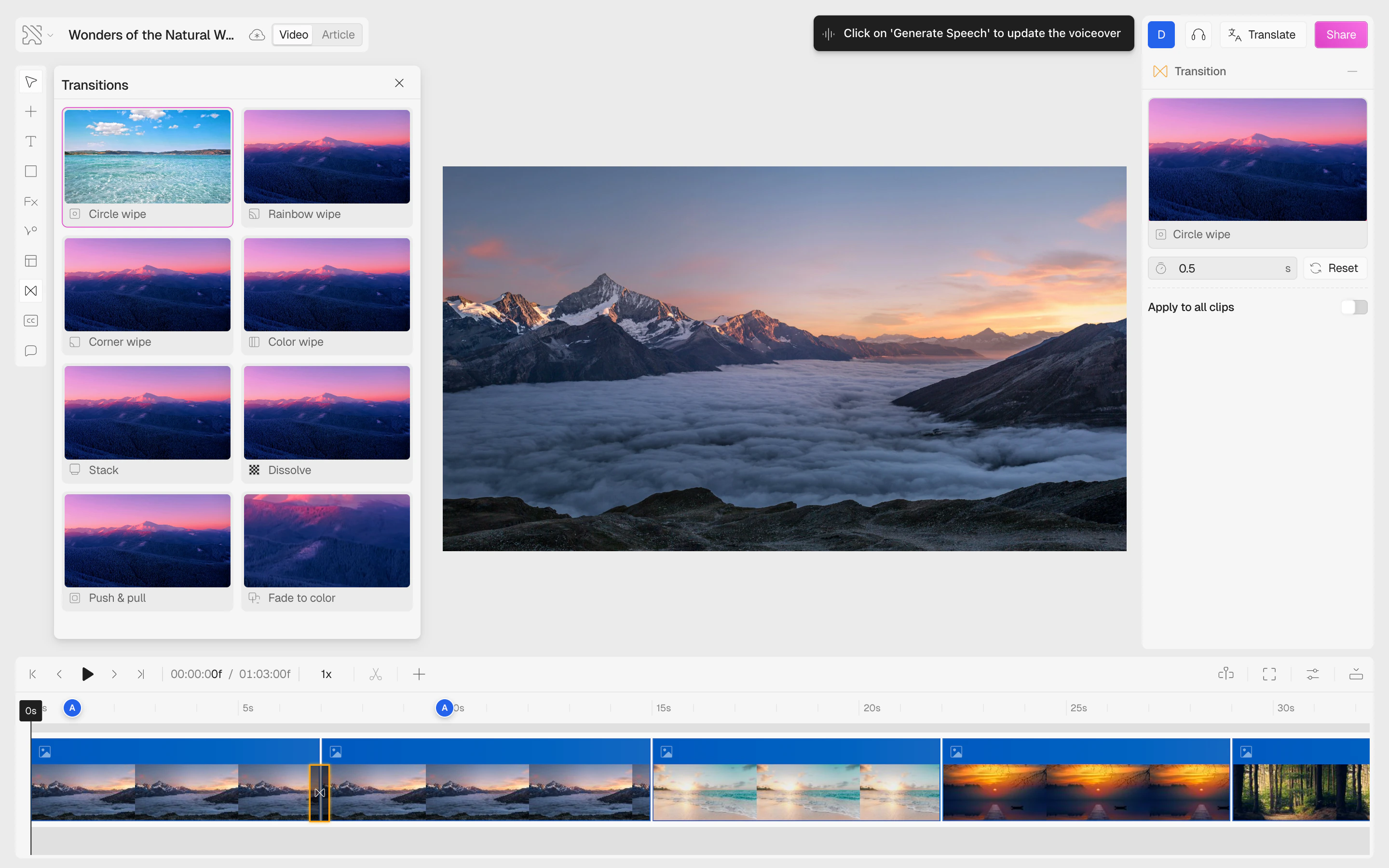1389x868 pixels.
Task: Click the split scissors icon in timeline
Action: point(375,674)
